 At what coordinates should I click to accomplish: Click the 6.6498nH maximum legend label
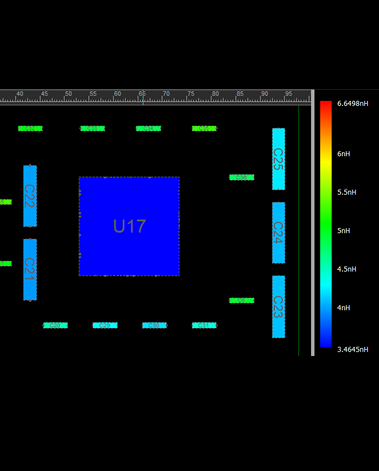[x=353, y=104]
